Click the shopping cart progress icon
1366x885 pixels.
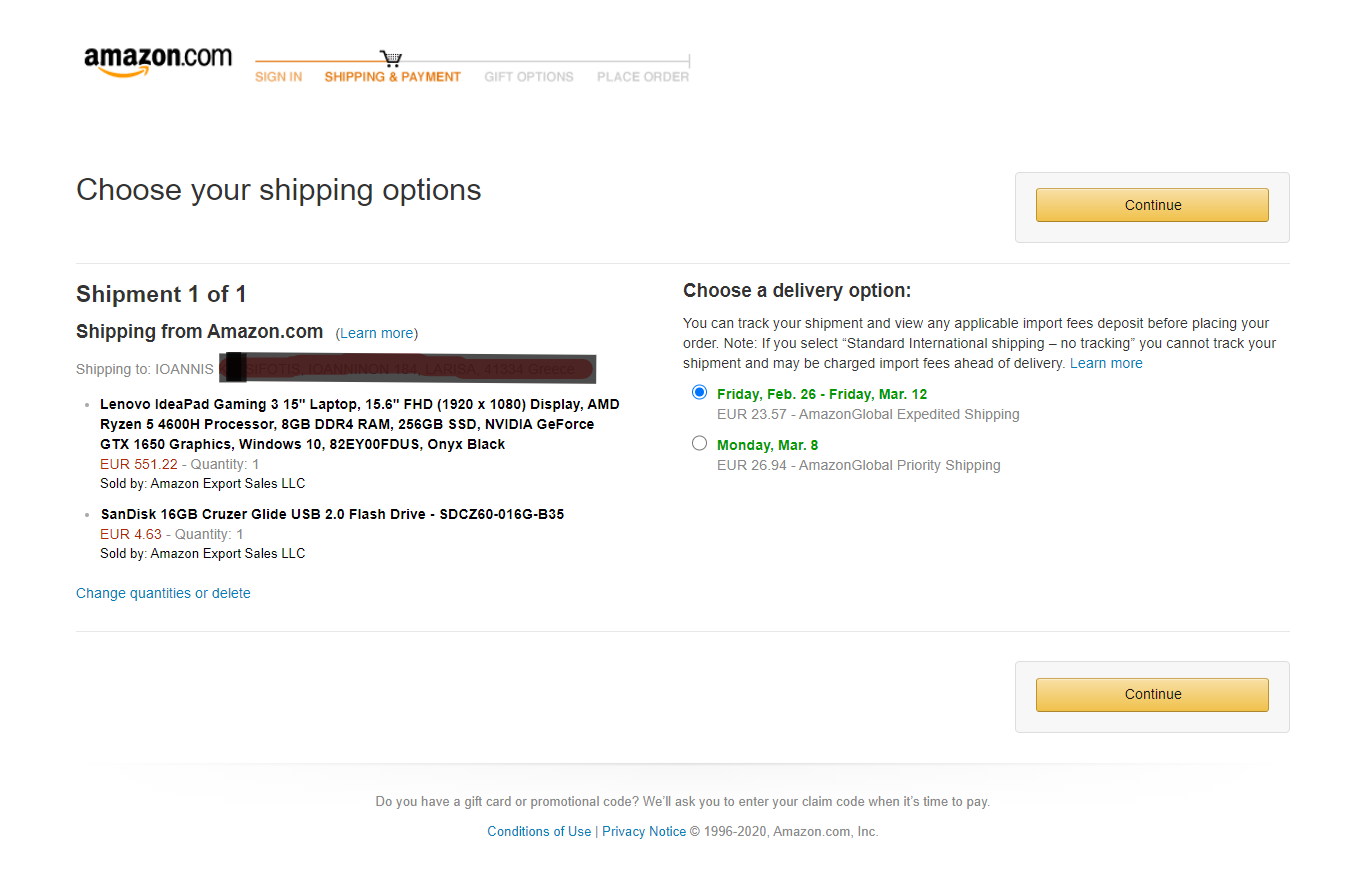(x=391, y=60)
